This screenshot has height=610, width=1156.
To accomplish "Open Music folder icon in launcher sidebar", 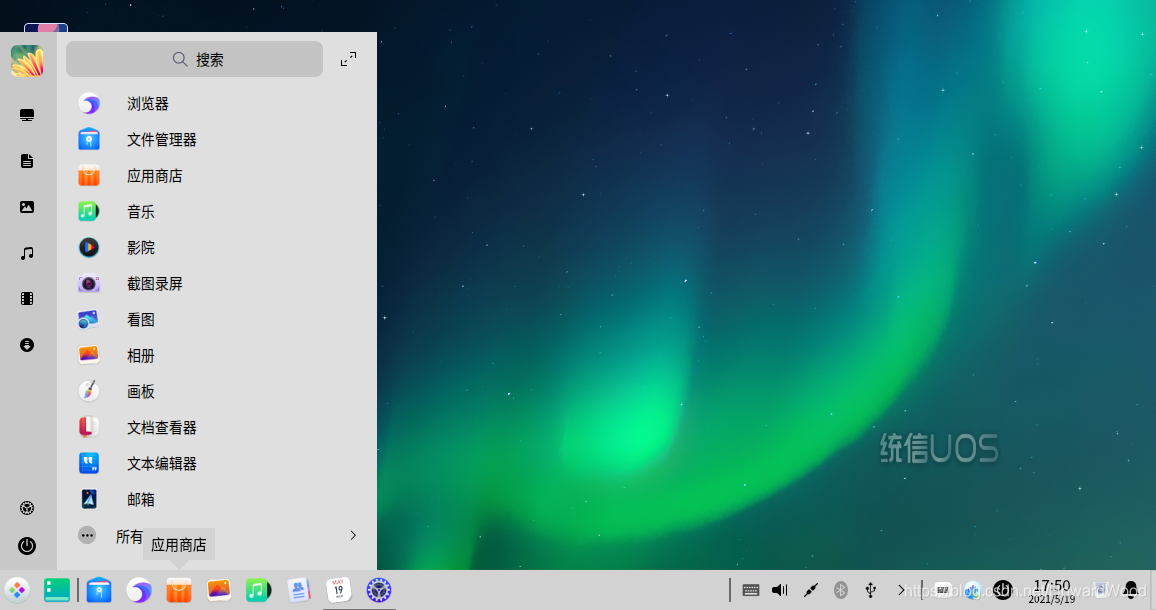I will 27,253.
